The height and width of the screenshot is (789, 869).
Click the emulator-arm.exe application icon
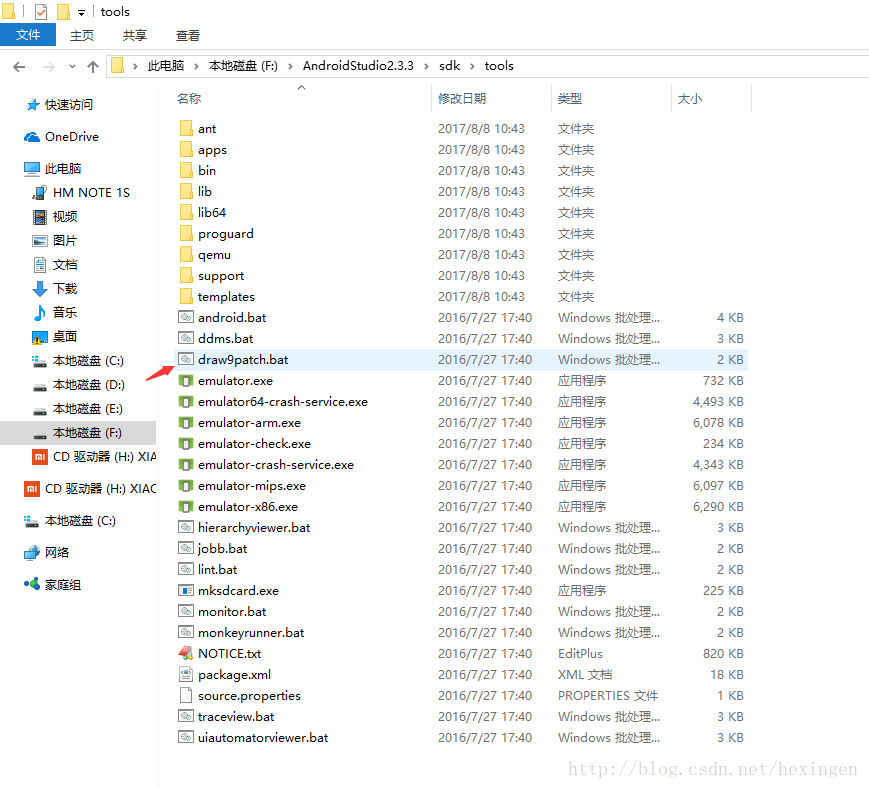[186, 423]
